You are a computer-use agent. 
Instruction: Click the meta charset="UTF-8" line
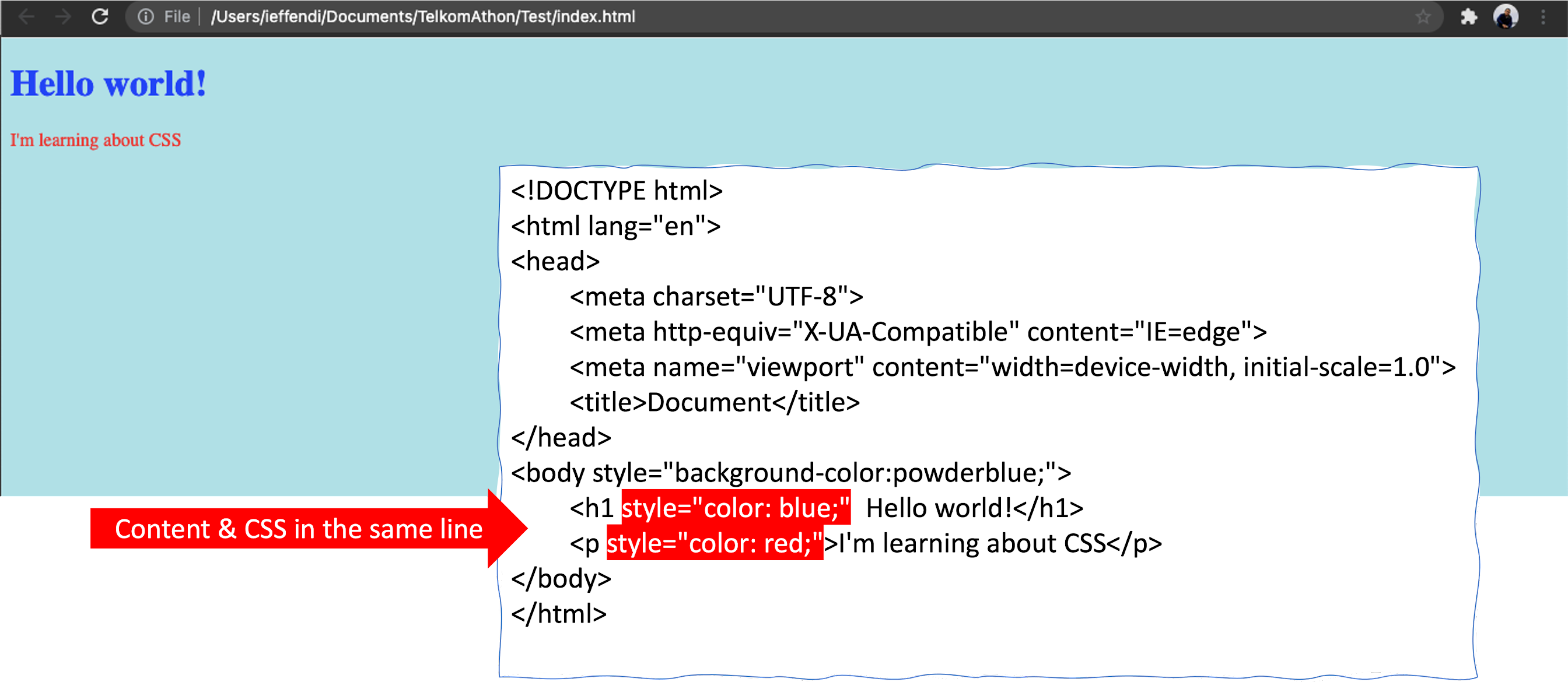coord(716,297)
